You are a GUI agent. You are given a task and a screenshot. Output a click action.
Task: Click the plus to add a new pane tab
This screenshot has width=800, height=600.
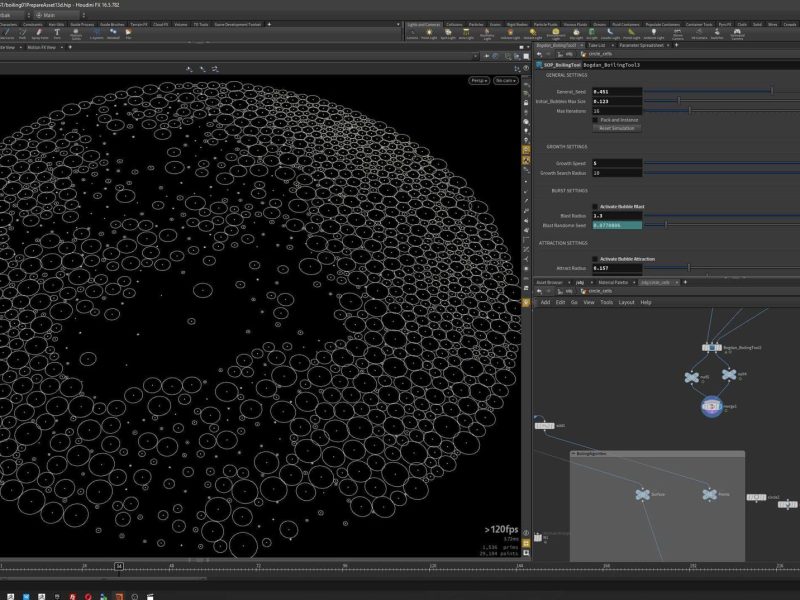676,46
